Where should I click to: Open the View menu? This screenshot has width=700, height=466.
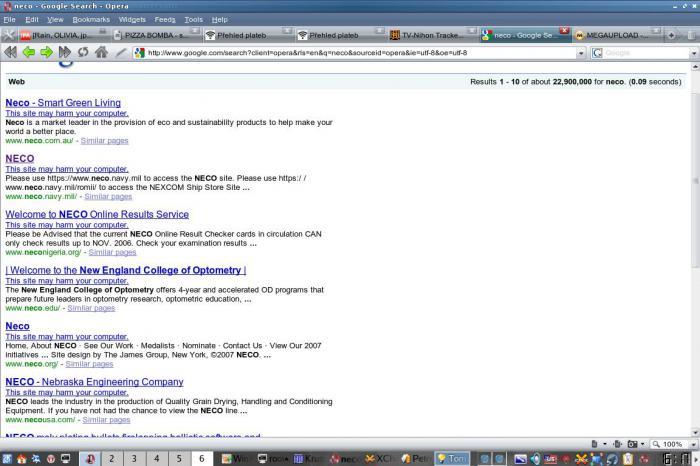[x=55, y=20]
